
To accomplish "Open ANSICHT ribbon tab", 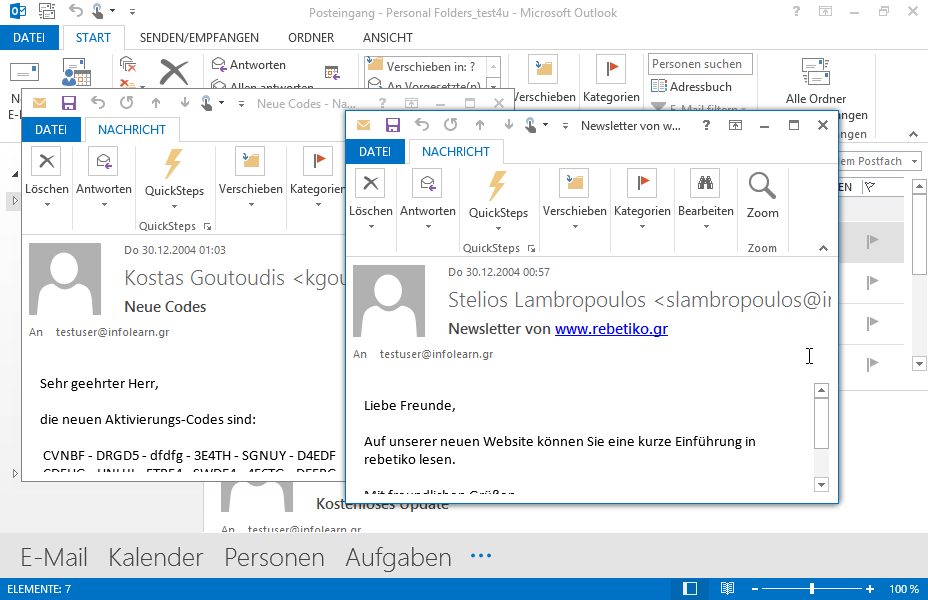I will pyautogui.click(x=388, y=37).
